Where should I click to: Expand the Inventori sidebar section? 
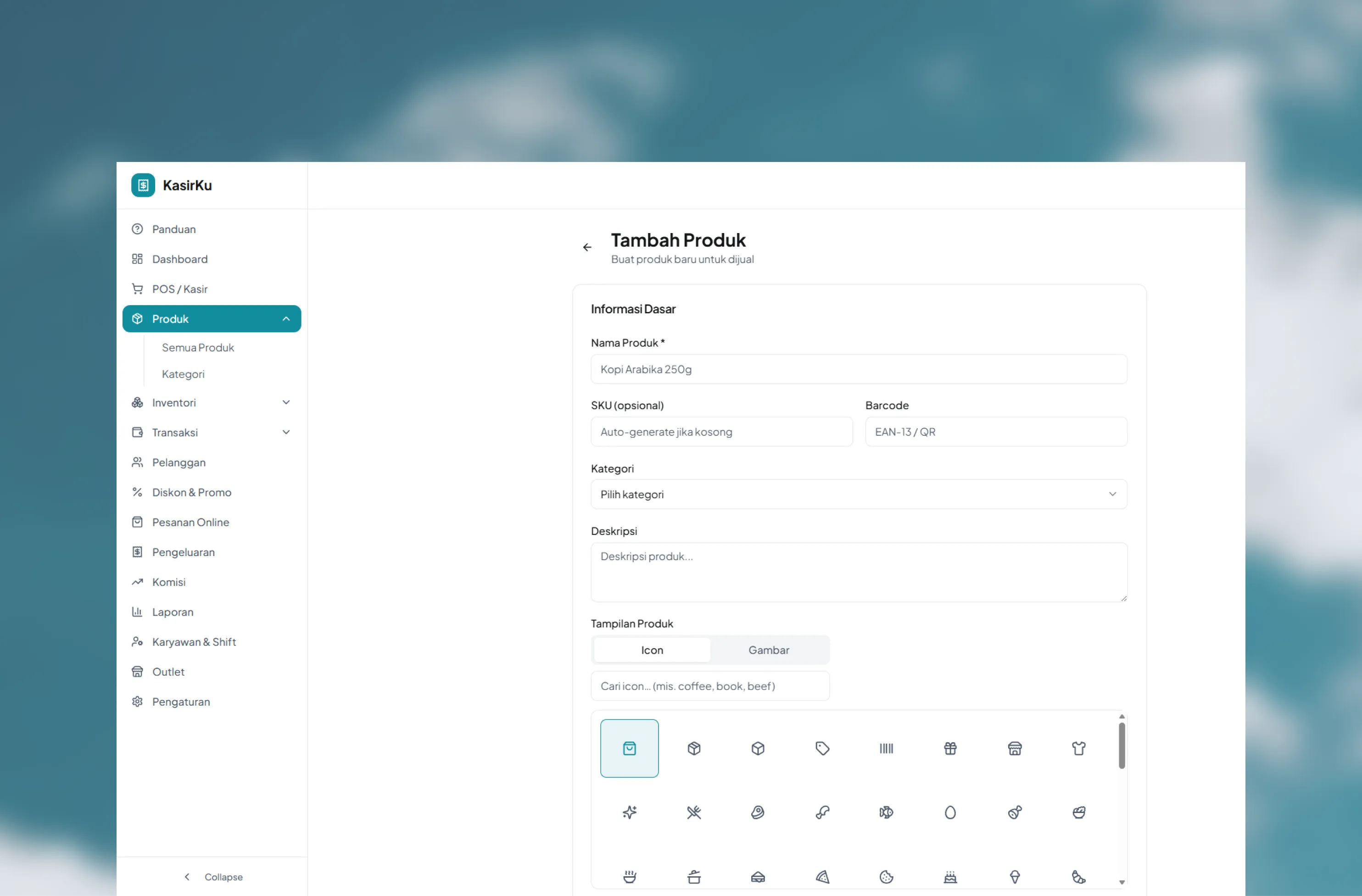(x=211, y=402)
